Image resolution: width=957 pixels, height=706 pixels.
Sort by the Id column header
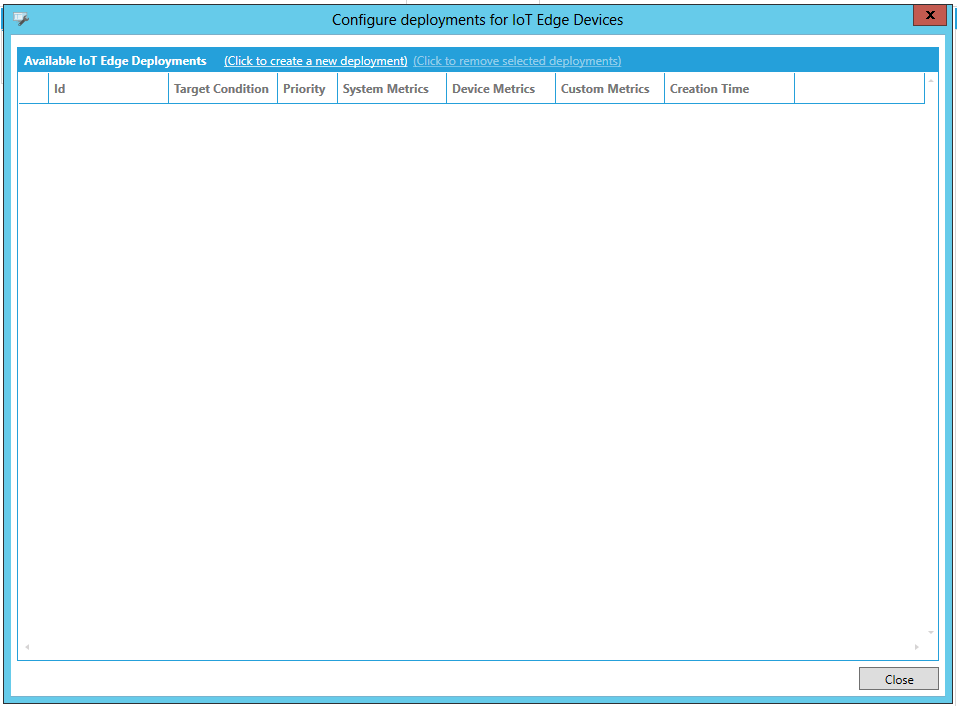(108, 89)
